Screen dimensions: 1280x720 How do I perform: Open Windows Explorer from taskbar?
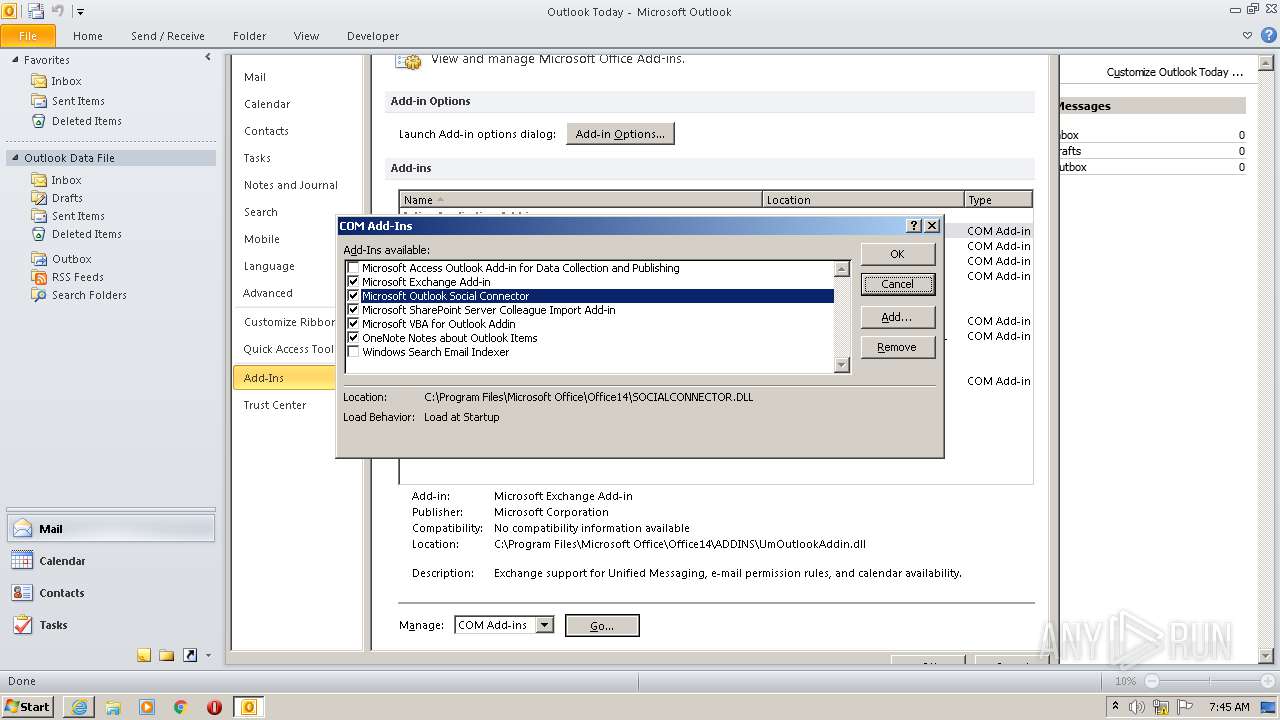113,707
